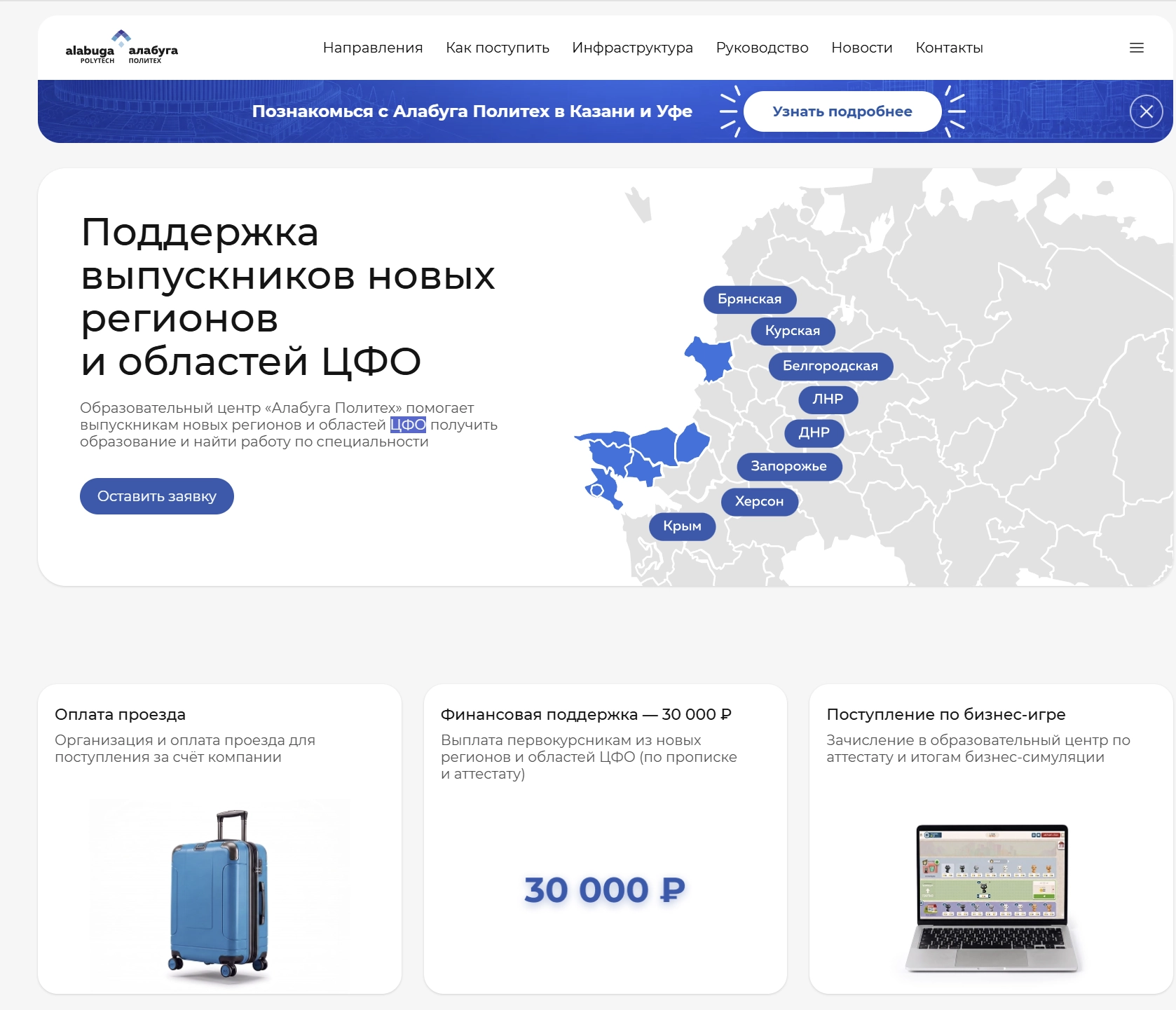Select the Крым region label
This screenshot has height=1010, width=1176.
pyautogui.click(x=683, y=526)
